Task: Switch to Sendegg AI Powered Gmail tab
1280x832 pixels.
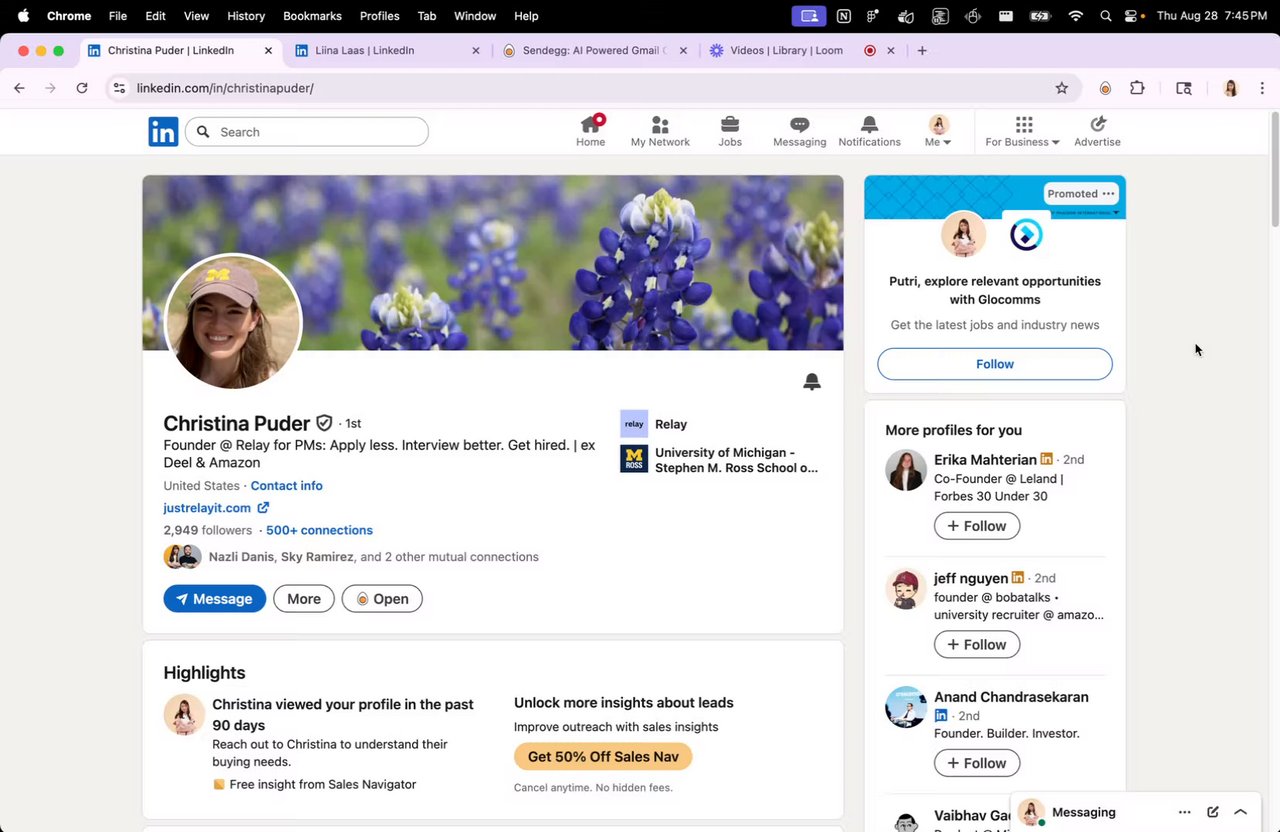Action: 595,50
